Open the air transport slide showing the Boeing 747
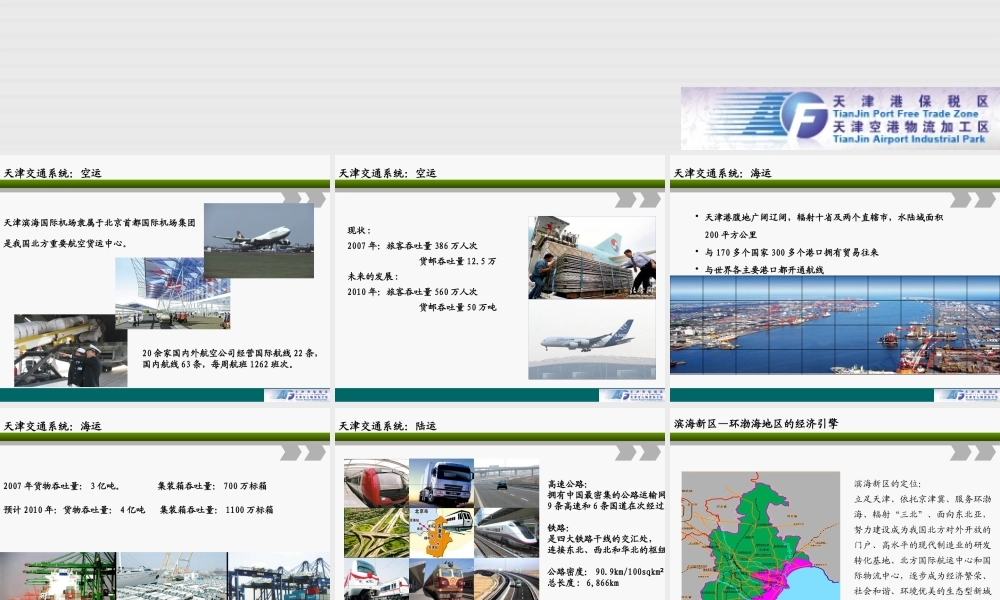The height and width of the screenshot is (600, 1000). tap(165, 279)
